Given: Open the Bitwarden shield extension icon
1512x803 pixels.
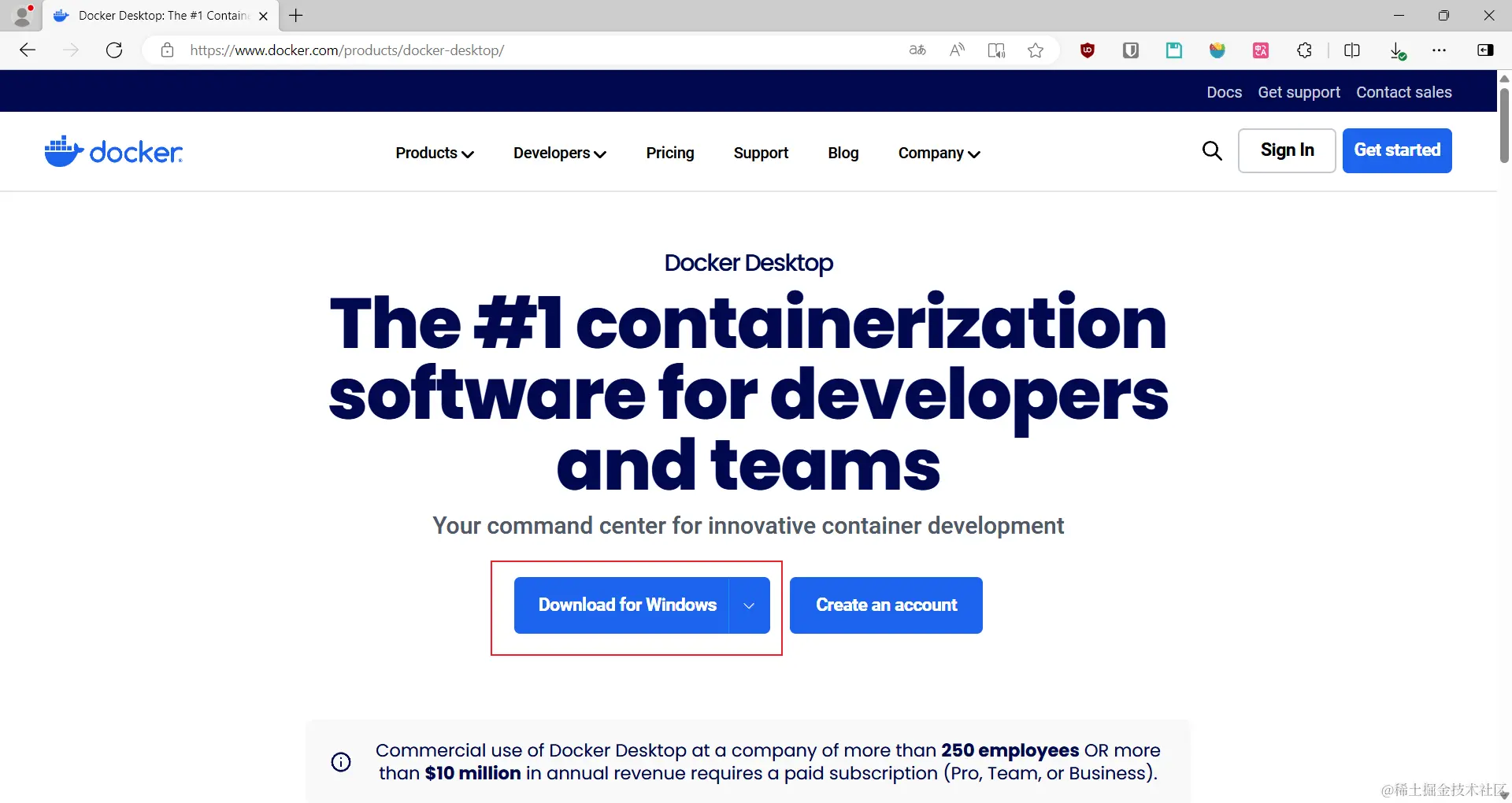Looking at the screenshot, I should (1131, 50).
